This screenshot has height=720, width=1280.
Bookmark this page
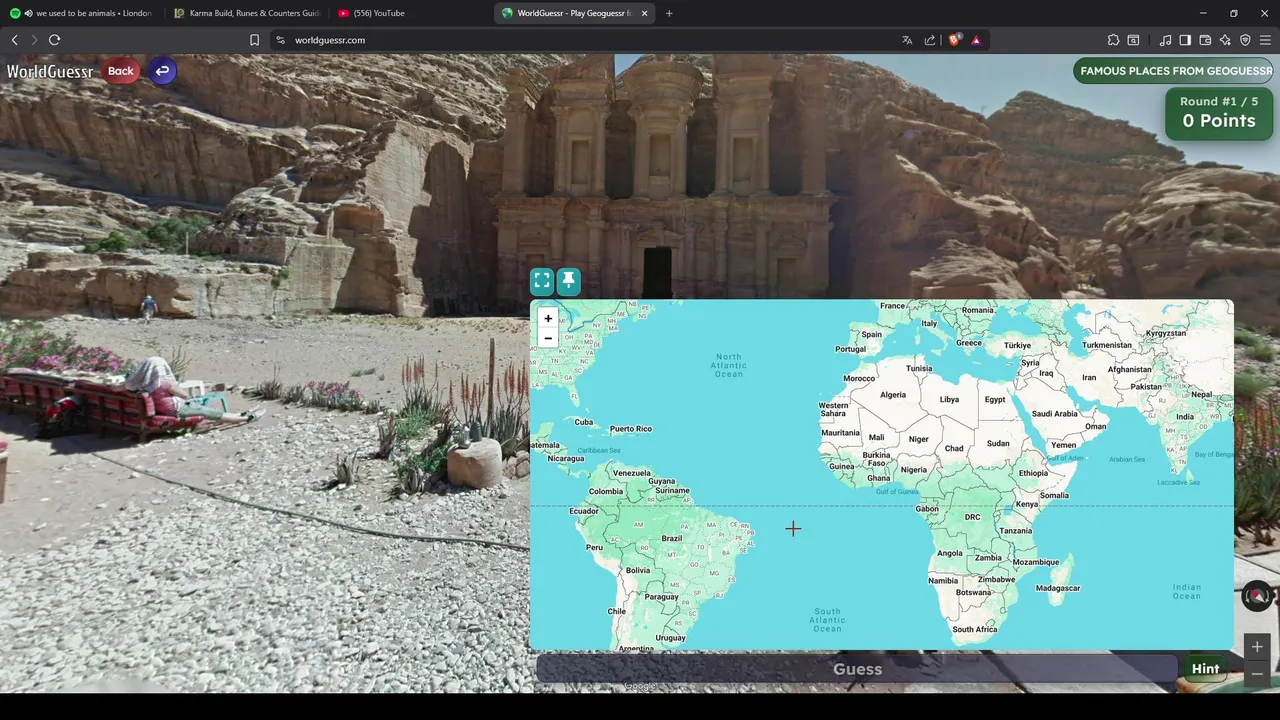[254, 40]
